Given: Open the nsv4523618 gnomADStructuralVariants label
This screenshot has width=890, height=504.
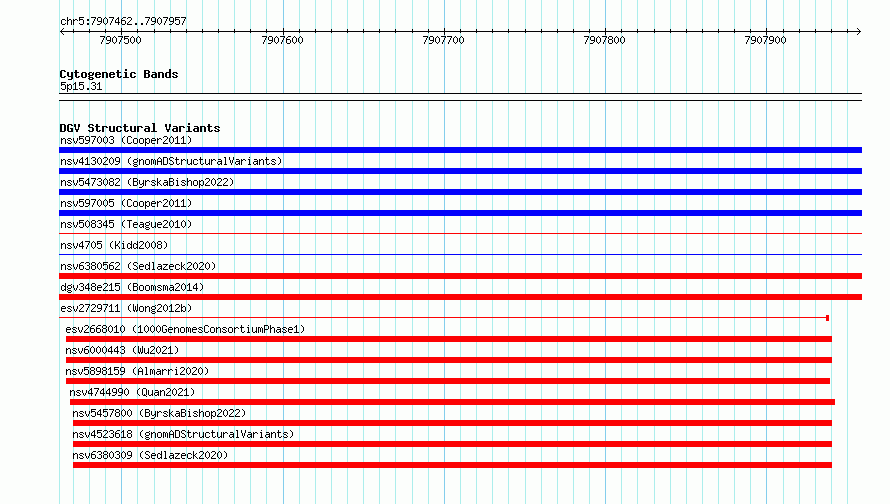Looking at the screenshot, I should point(183,434).
